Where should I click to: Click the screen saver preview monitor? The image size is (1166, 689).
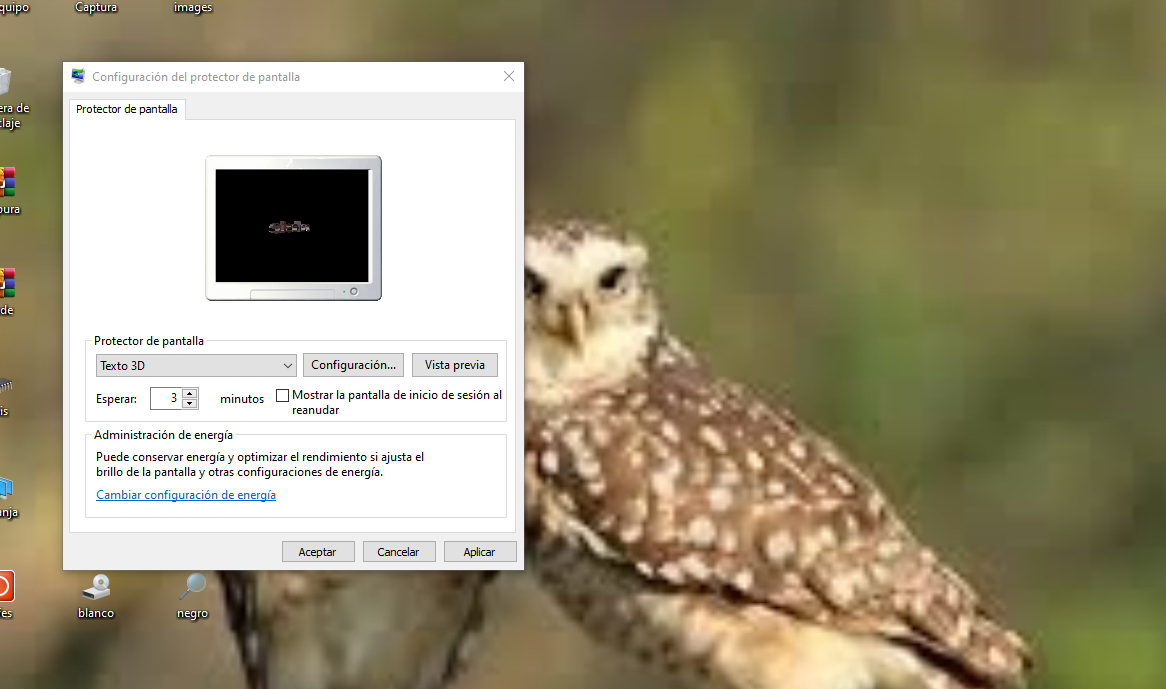point(293,227)
